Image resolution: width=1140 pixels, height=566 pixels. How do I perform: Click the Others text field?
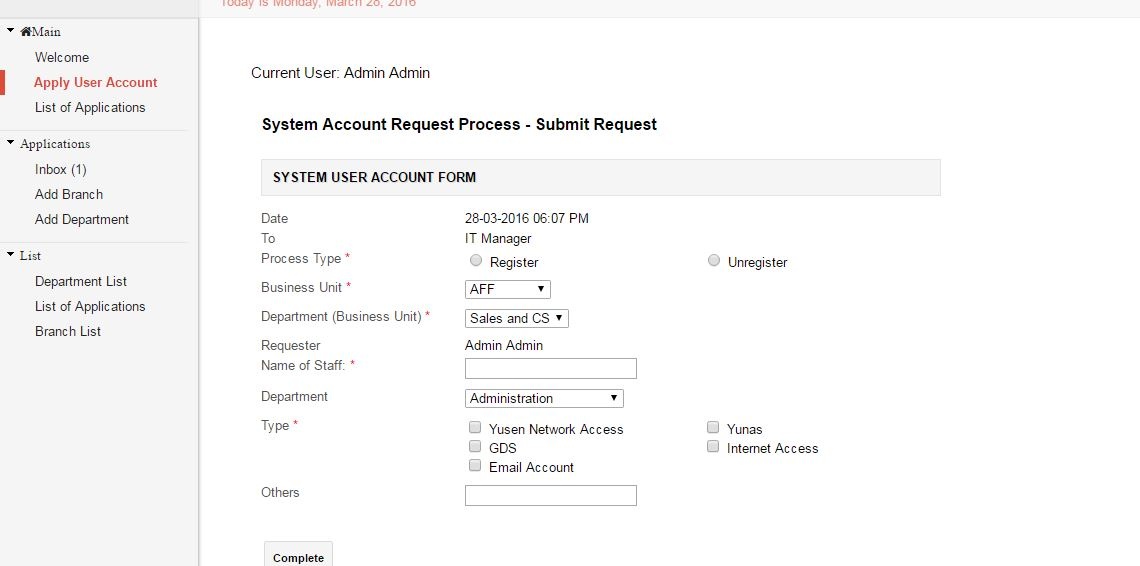pos(550,495)
